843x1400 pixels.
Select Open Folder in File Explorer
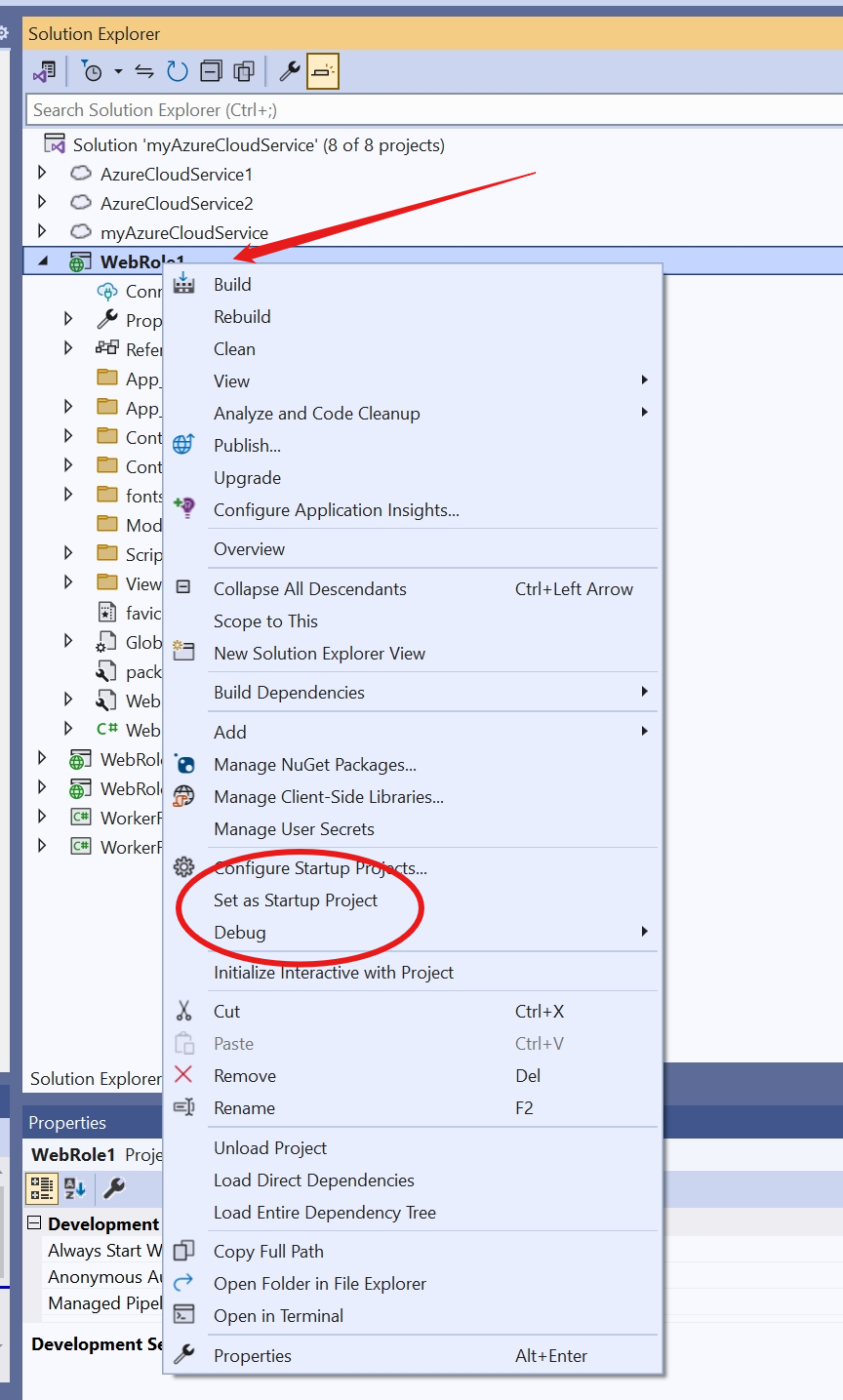click(x=320, y=1284)
